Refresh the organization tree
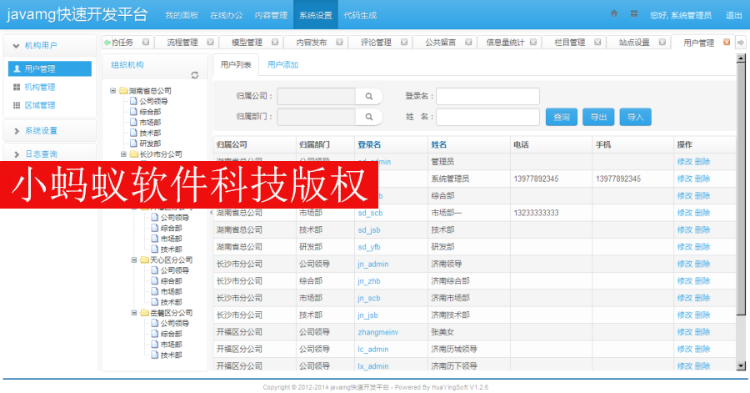750x393 pixels. 195,75
